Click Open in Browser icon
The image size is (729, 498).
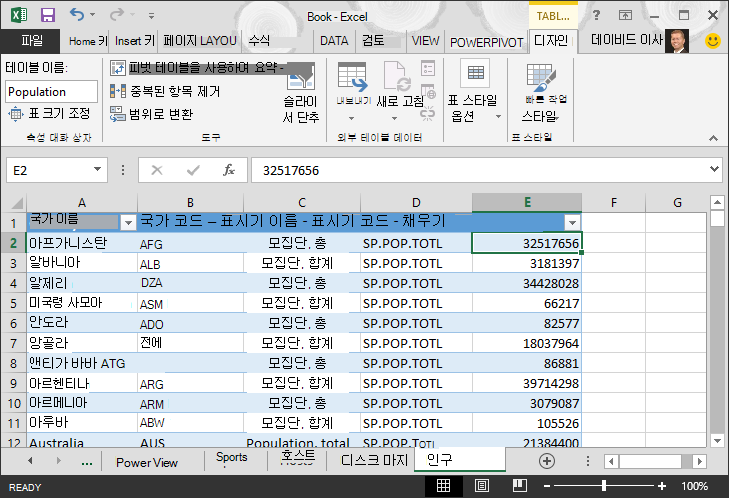tap(428, 92)
